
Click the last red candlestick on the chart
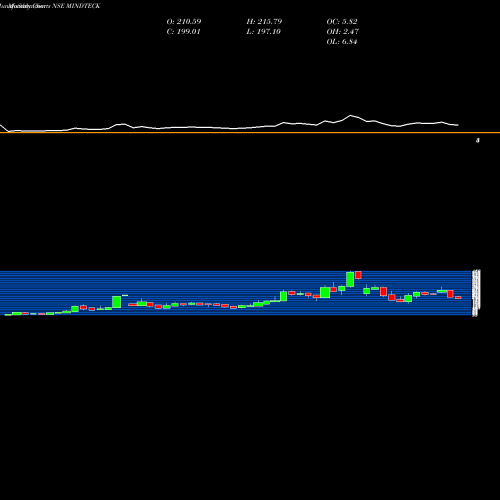[x=458, y=297]
